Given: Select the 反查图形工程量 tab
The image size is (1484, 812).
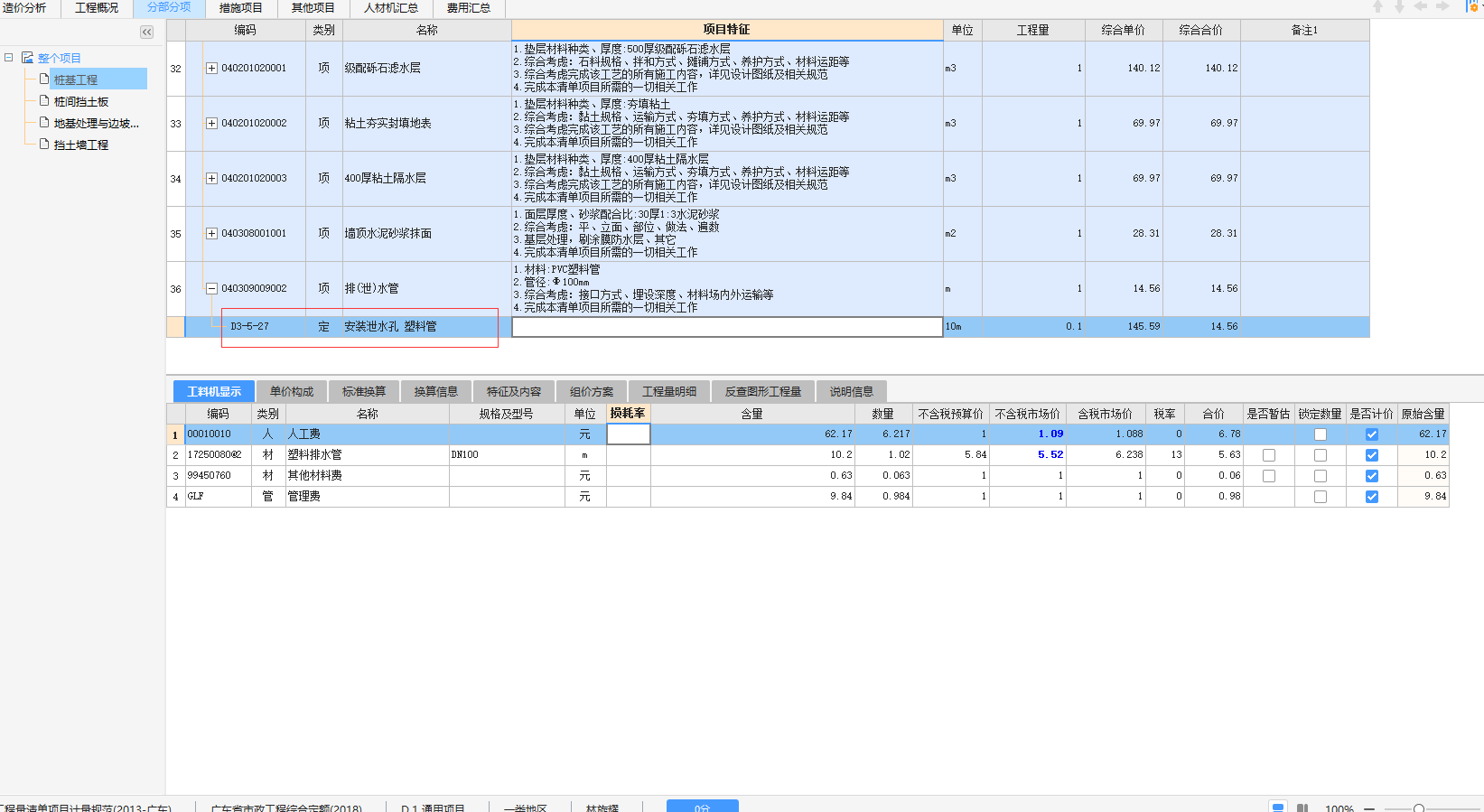Looking at the screenshot, I should click(763, 391).
